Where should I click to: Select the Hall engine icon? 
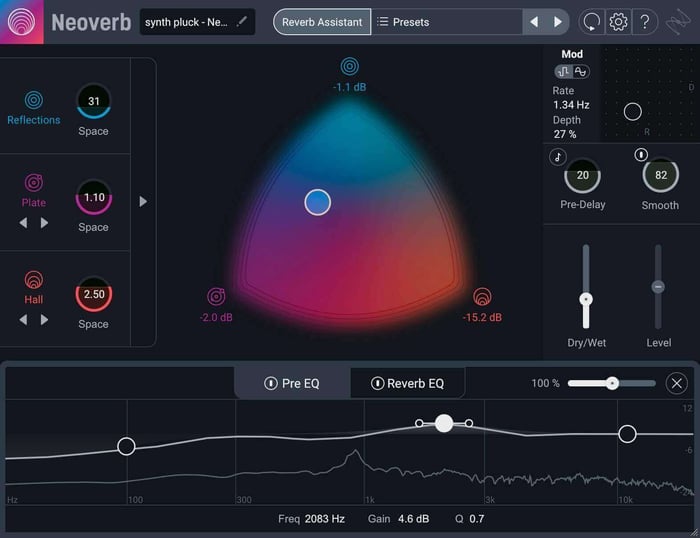(x=34, y=280)
